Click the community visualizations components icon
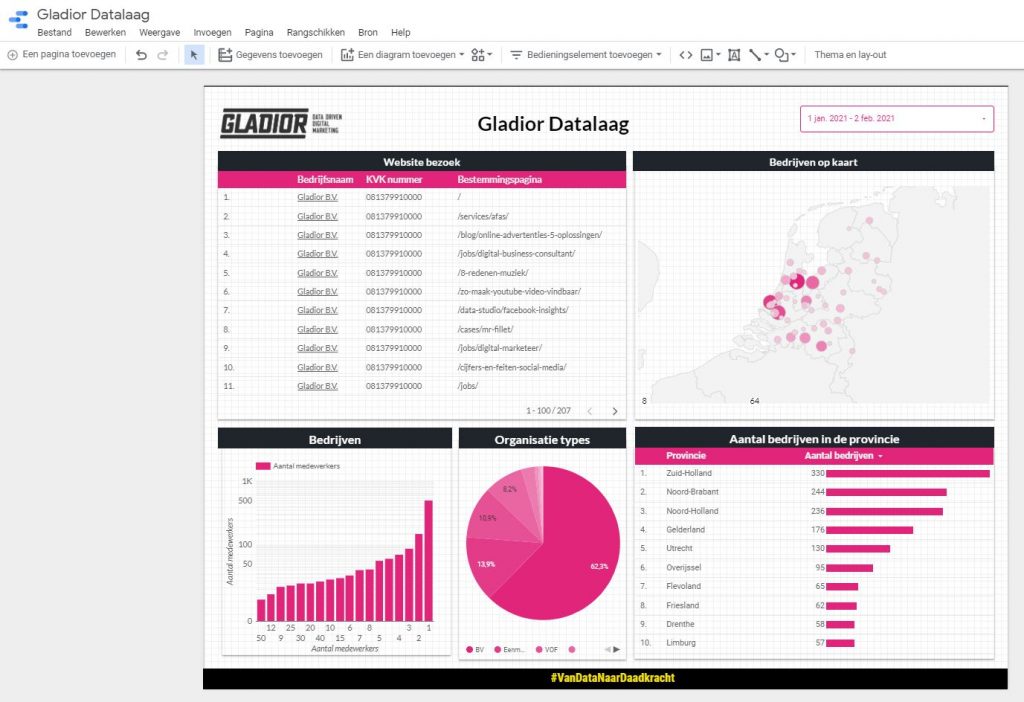The width and height of the screenshot is (1024, 702). click(478, 55)
